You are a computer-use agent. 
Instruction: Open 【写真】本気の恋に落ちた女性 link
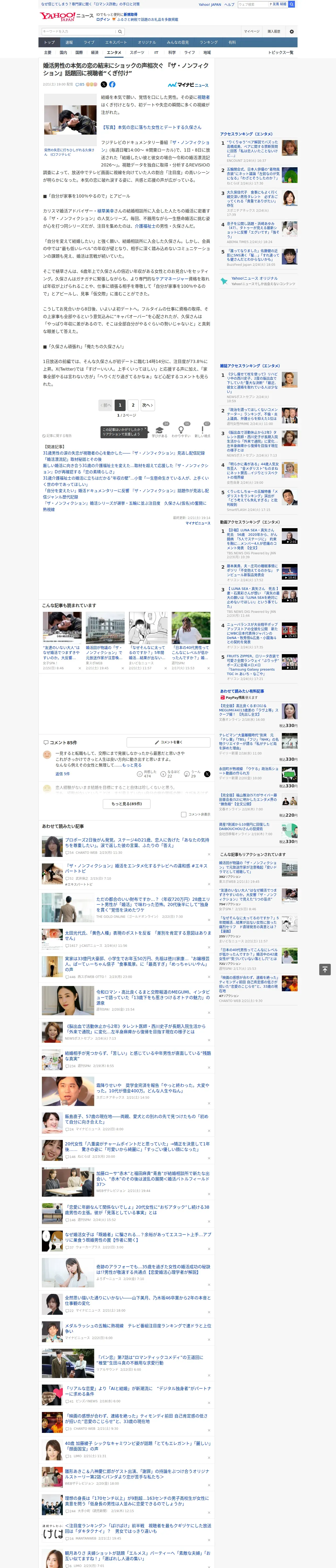point(151,127)
